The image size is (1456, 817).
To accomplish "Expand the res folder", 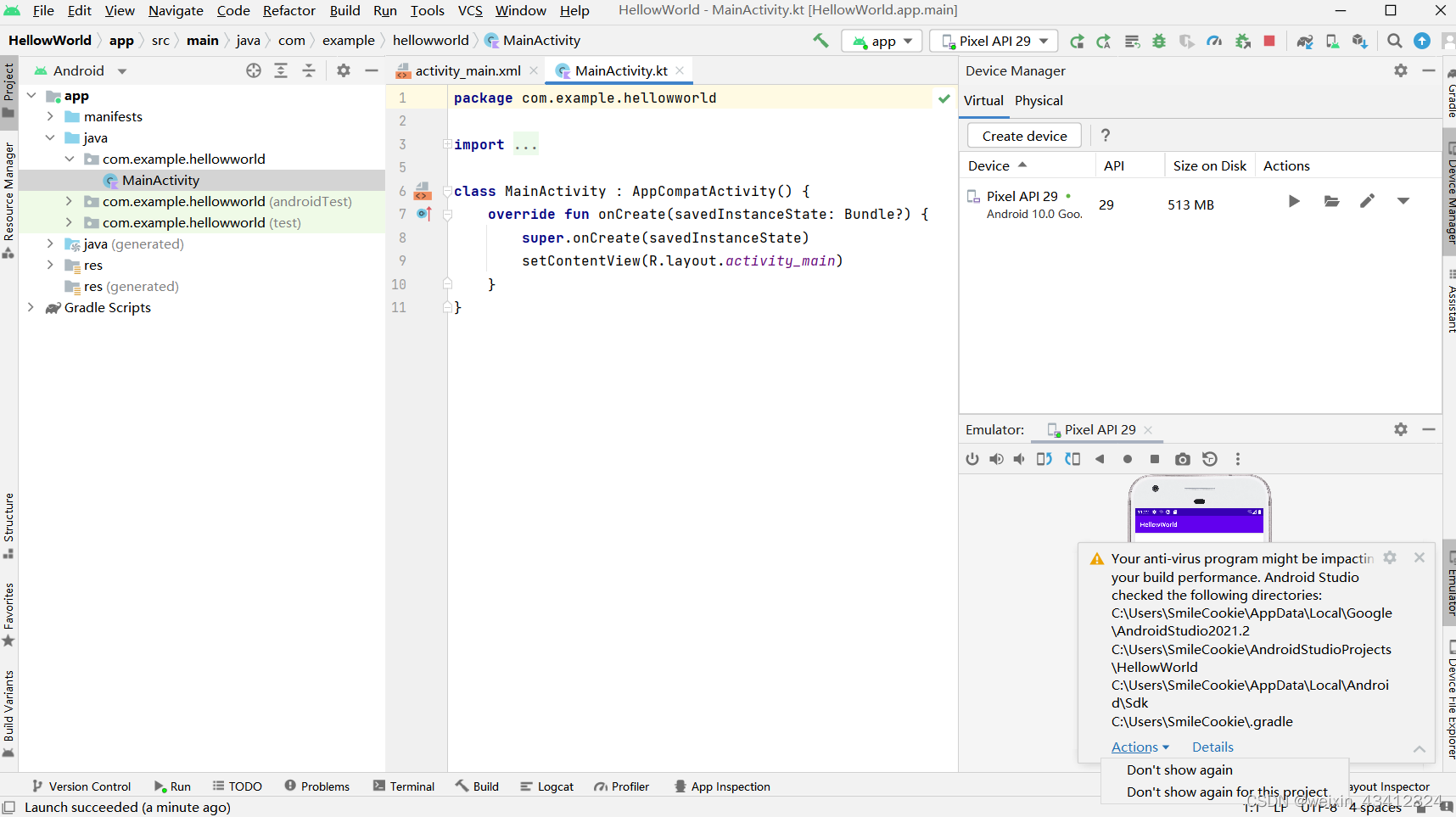I will [x=50, y=265].
